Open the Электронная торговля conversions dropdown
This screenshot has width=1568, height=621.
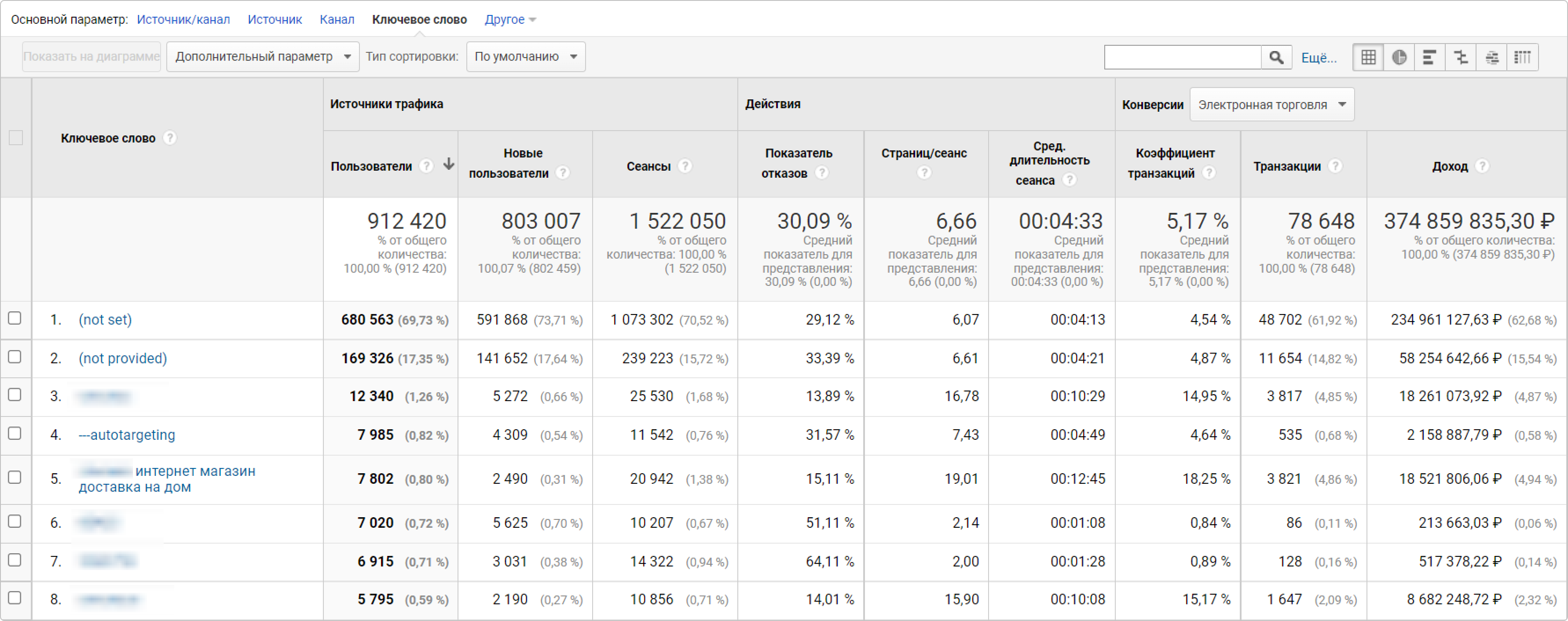click(x=1271, y=105)
